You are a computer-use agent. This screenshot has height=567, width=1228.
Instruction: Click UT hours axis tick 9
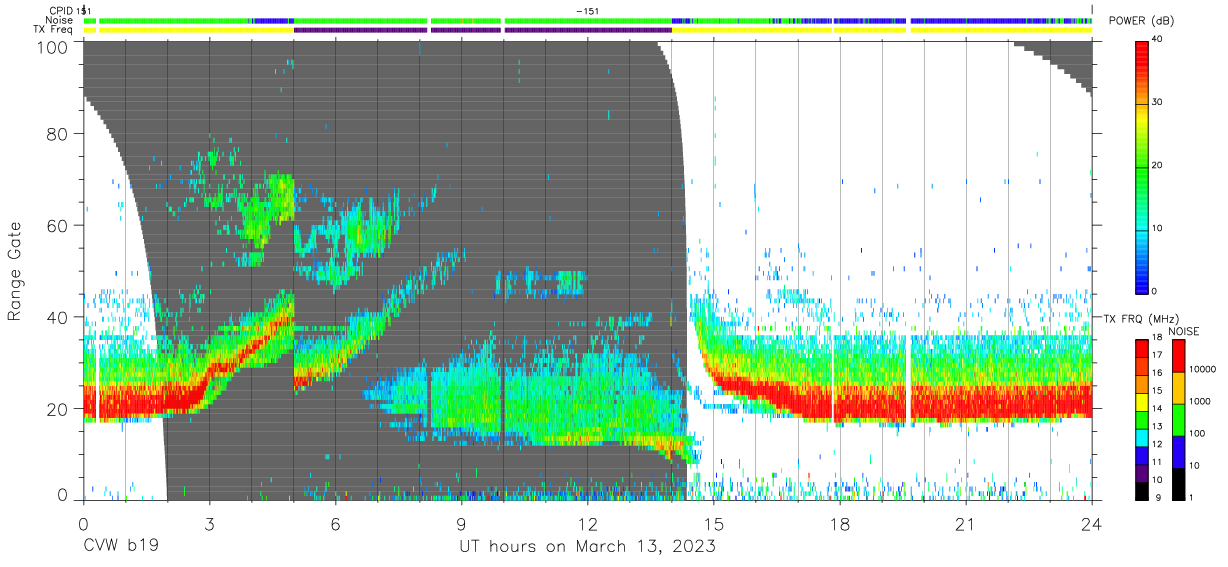point(462,523)
